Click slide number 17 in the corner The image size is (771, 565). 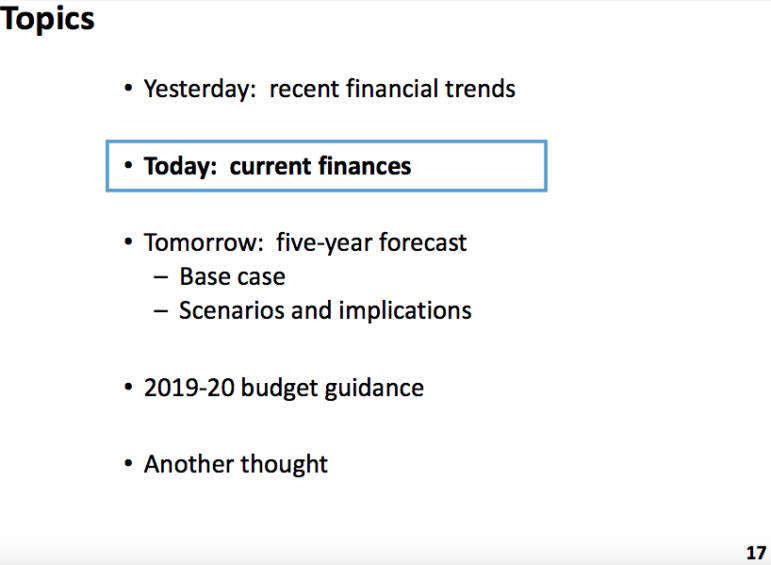tap(756, 553)
